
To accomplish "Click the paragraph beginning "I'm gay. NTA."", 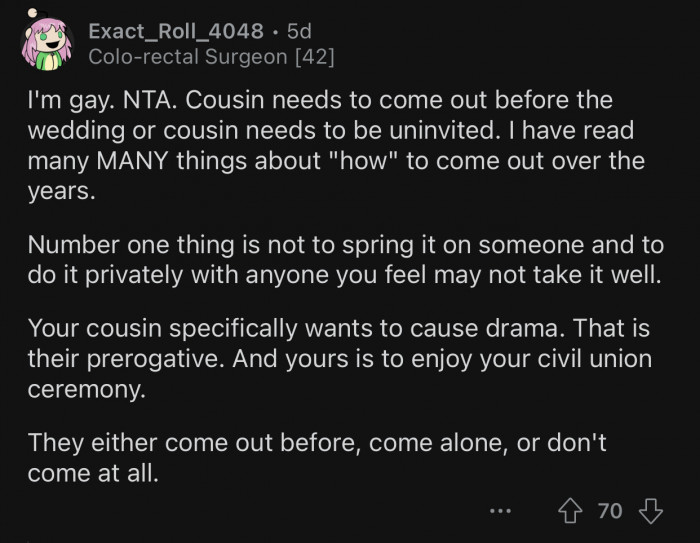I will (330, 146).
